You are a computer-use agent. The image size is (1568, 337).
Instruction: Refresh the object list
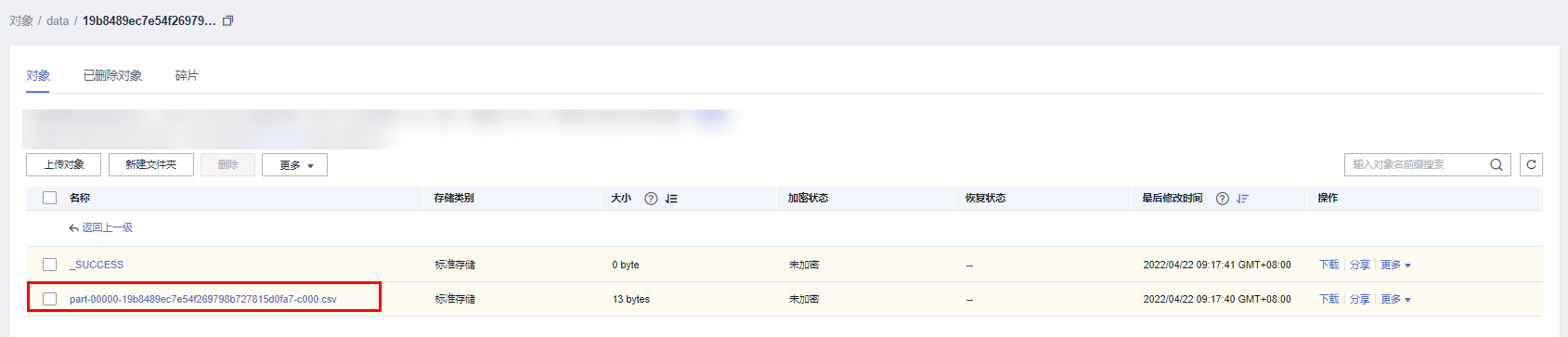[x=1531, y=164]
